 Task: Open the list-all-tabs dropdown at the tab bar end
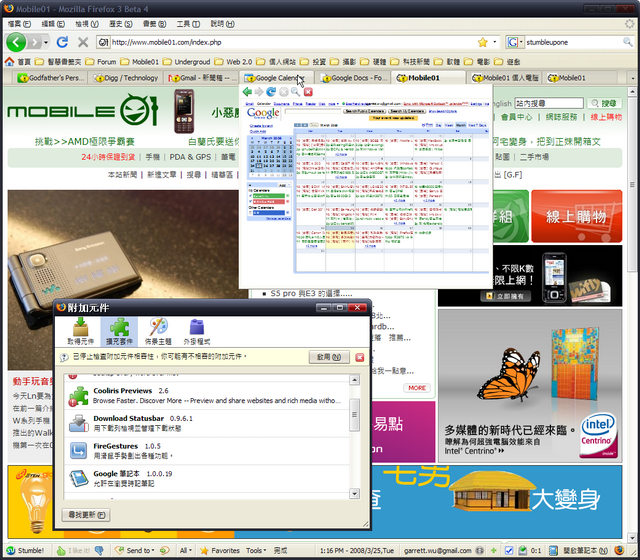(632, 78)
